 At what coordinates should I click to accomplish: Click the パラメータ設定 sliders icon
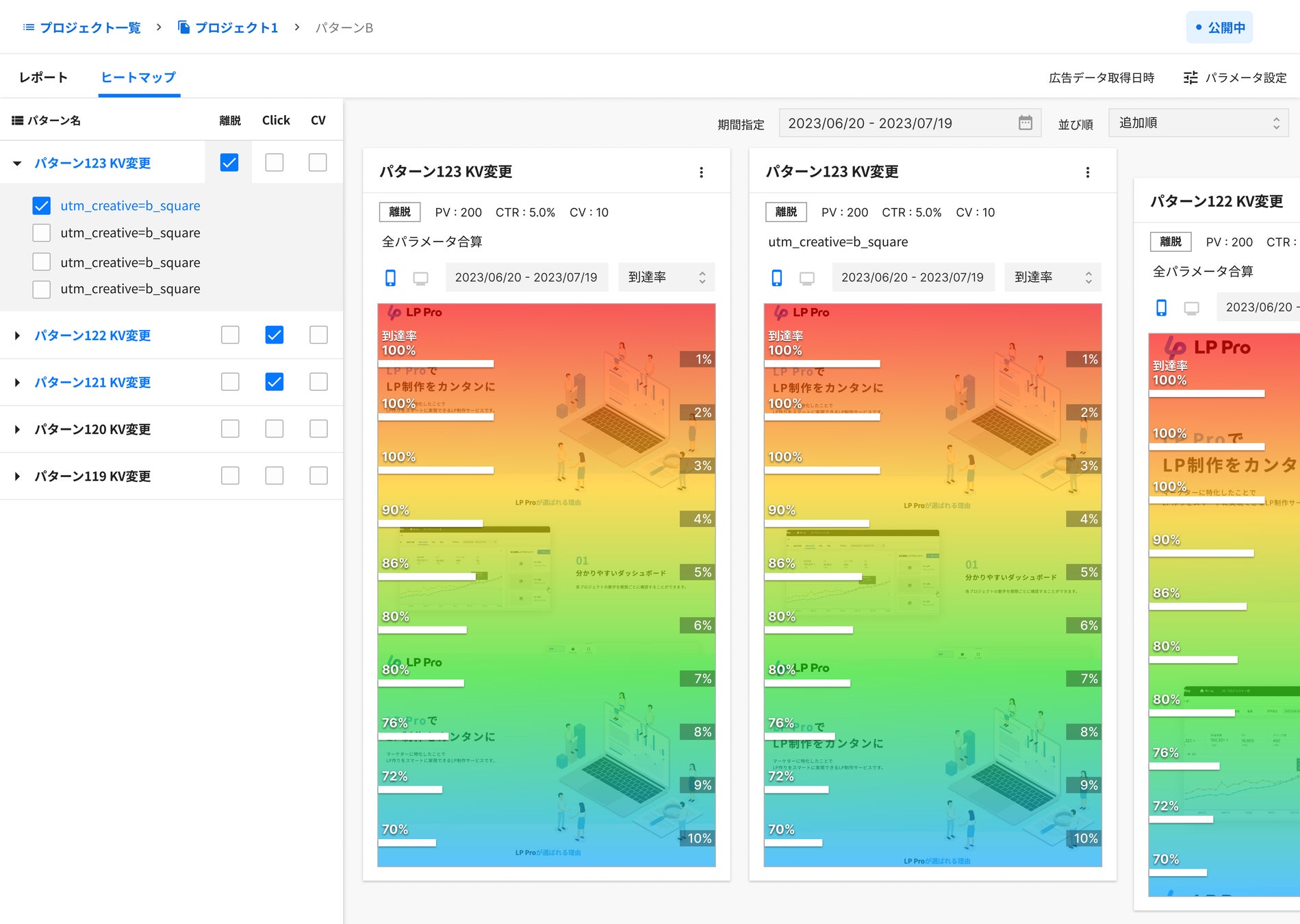(1190, 78)
